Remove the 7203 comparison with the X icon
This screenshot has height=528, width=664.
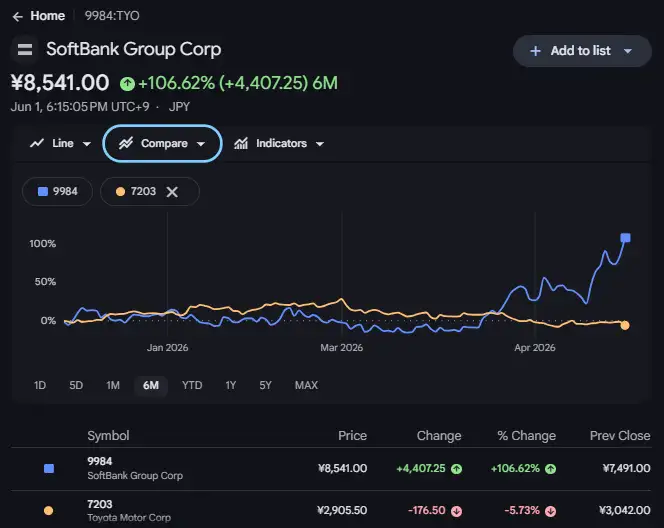coord(172,192)
